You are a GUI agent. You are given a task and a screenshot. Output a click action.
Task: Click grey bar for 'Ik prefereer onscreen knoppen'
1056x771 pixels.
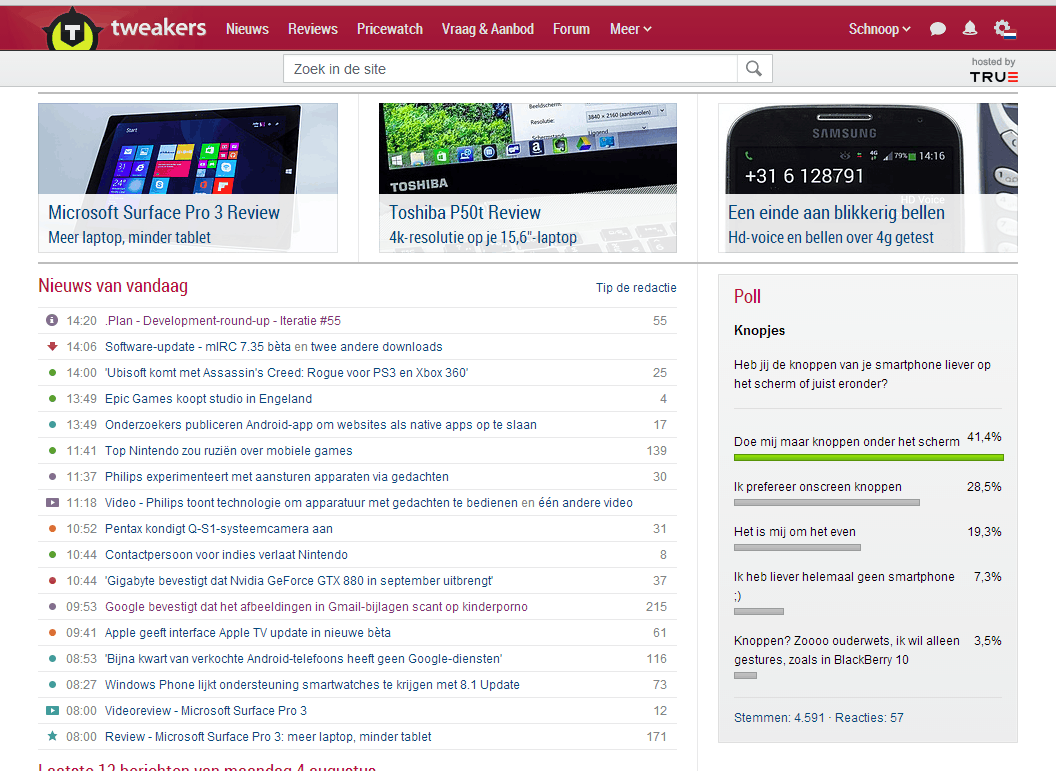click(x=827, y=502)
